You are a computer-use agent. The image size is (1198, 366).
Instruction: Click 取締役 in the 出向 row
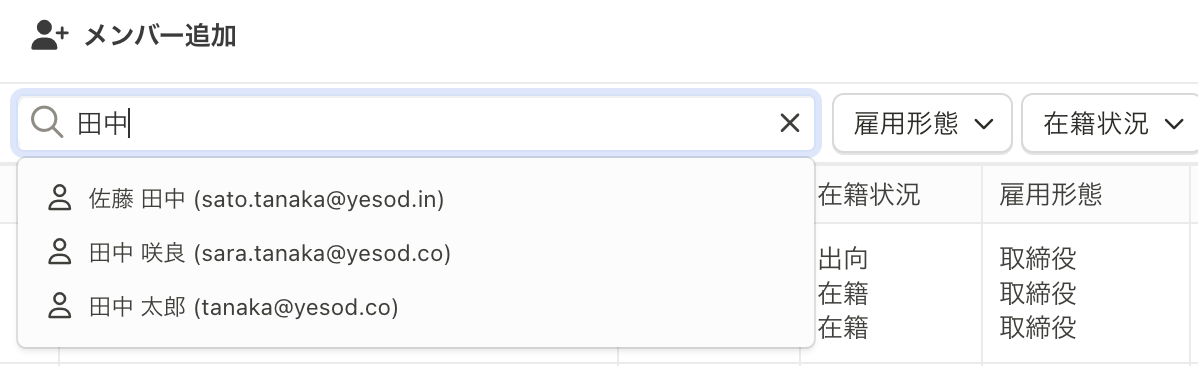pos(1038,259)
